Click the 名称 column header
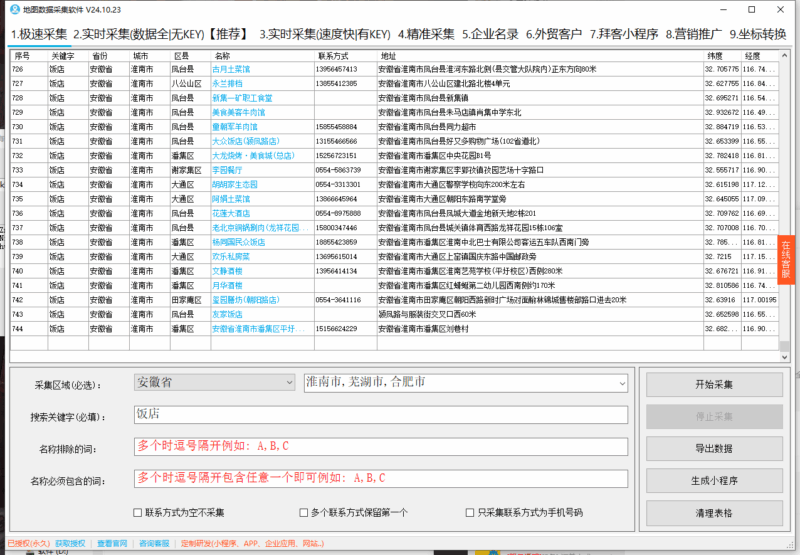This screenshot has width=800, height=555. point(262,56)
